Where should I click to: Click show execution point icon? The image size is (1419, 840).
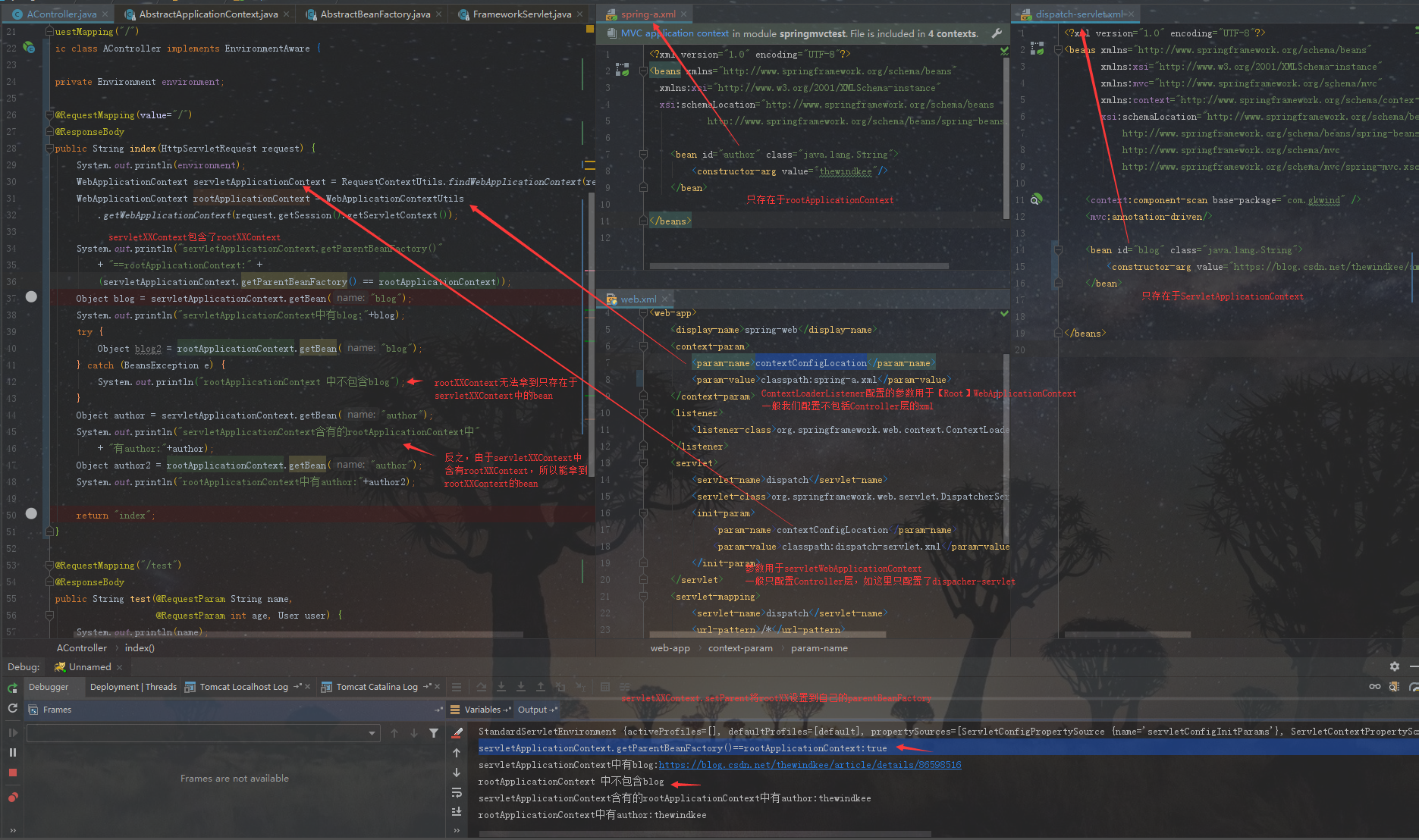457,687
